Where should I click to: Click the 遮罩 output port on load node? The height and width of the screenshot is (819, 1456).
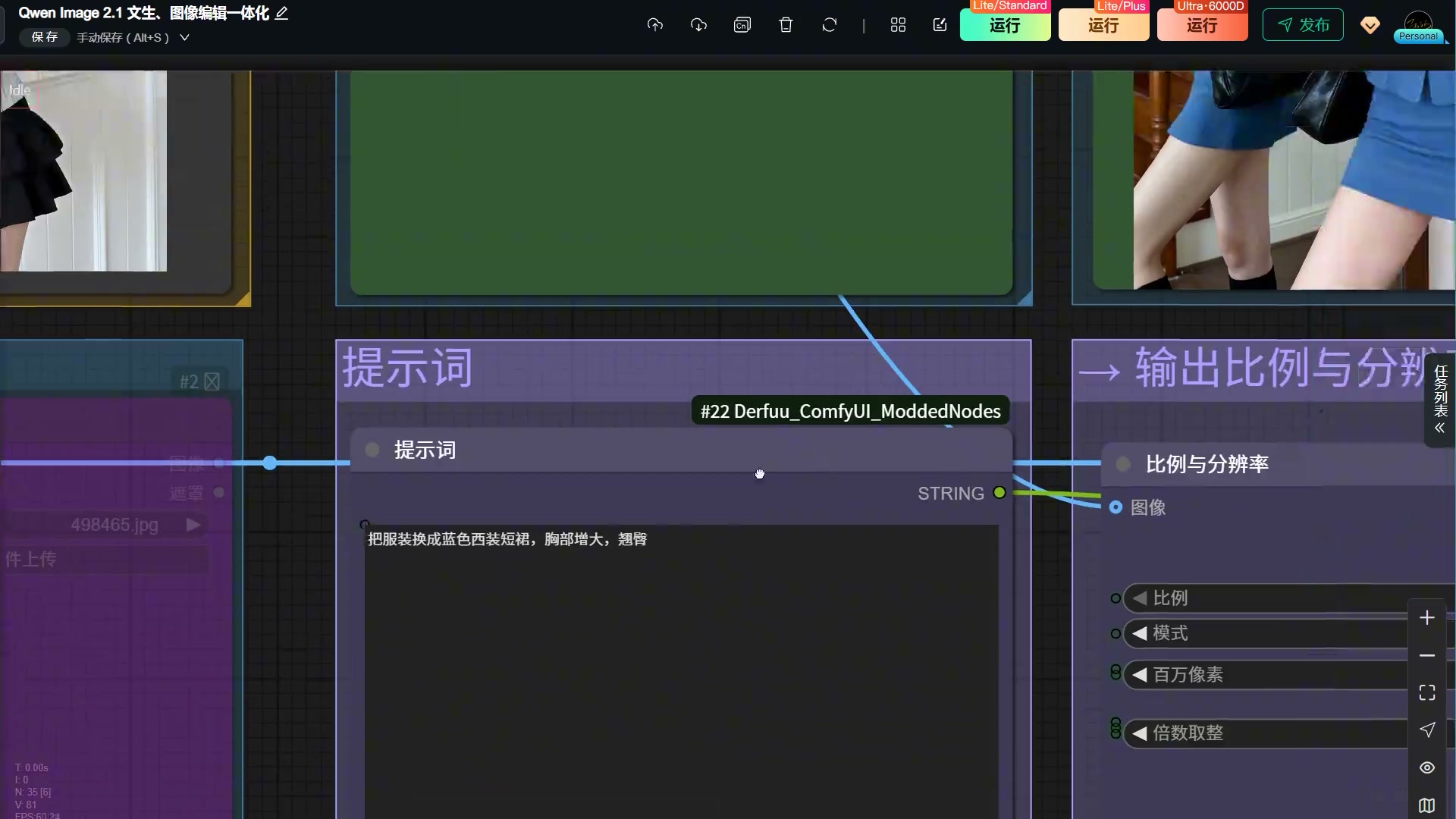[x=219, y=492]
